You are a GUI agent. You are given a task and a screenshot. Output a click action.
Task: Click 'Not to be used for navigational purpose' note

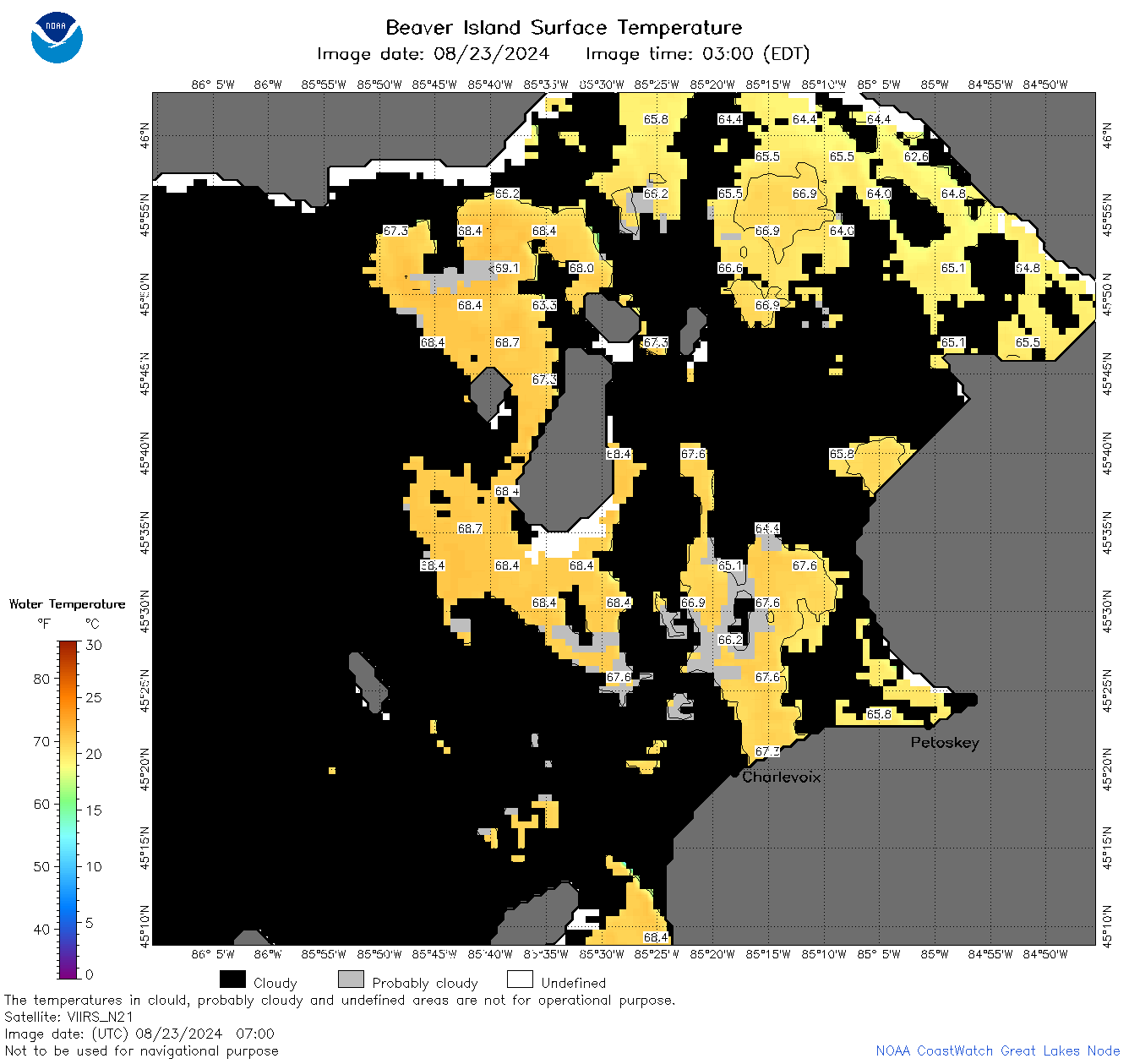(141, 1050)
